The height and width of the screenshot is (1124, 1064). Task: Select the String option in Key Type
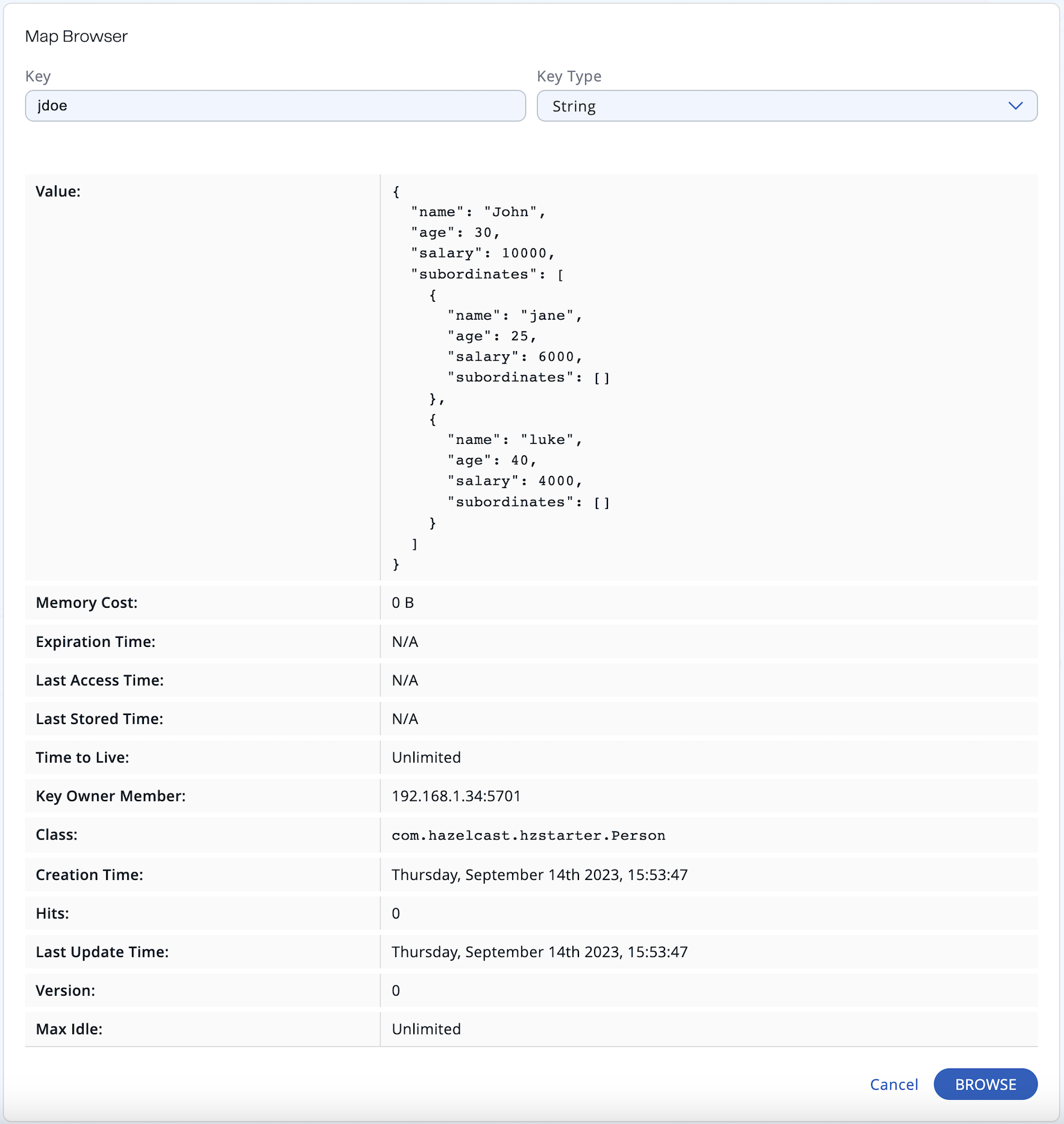coord(574,106)
